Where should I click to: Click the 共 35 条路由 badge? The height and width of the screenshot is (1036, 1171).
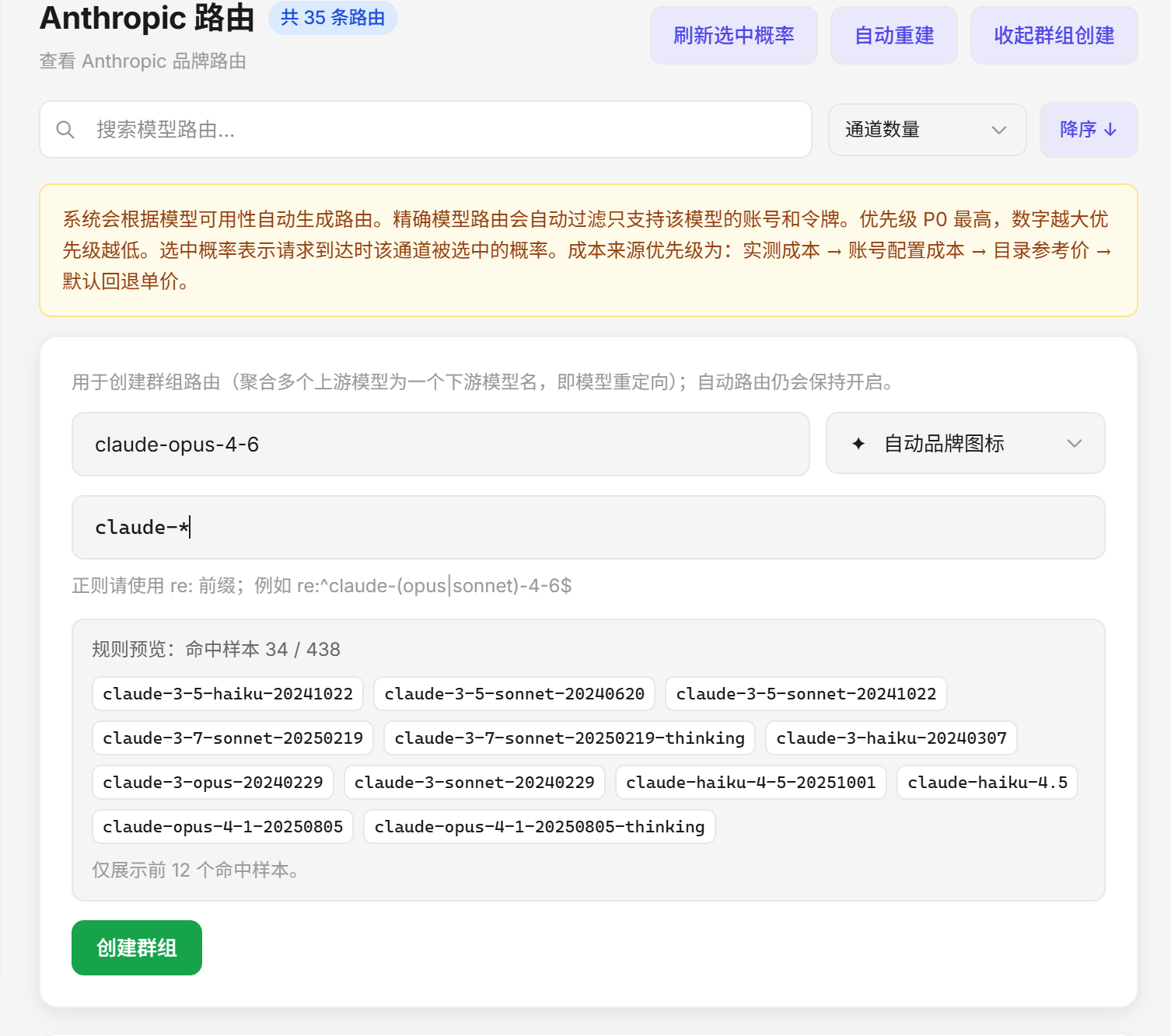[333, 18]
